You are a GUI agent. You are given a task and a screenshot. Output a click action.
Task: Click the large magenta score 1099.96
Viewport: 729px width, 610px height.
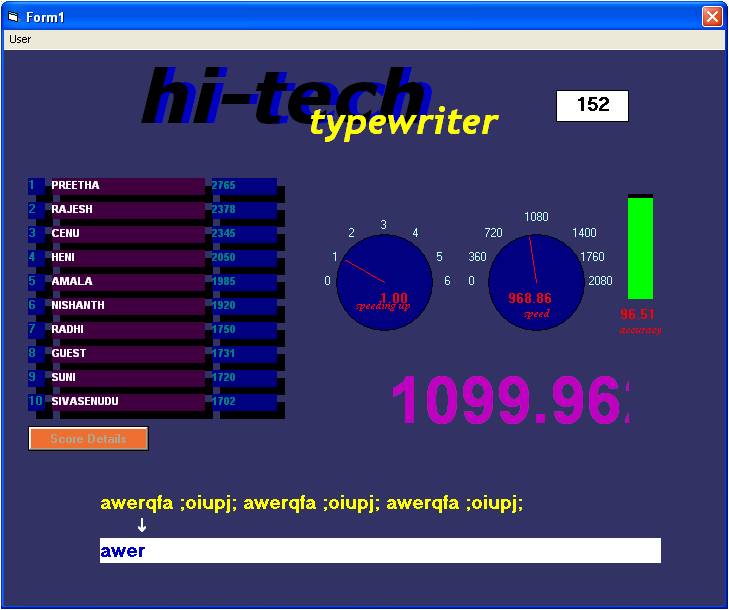(510, 400)
